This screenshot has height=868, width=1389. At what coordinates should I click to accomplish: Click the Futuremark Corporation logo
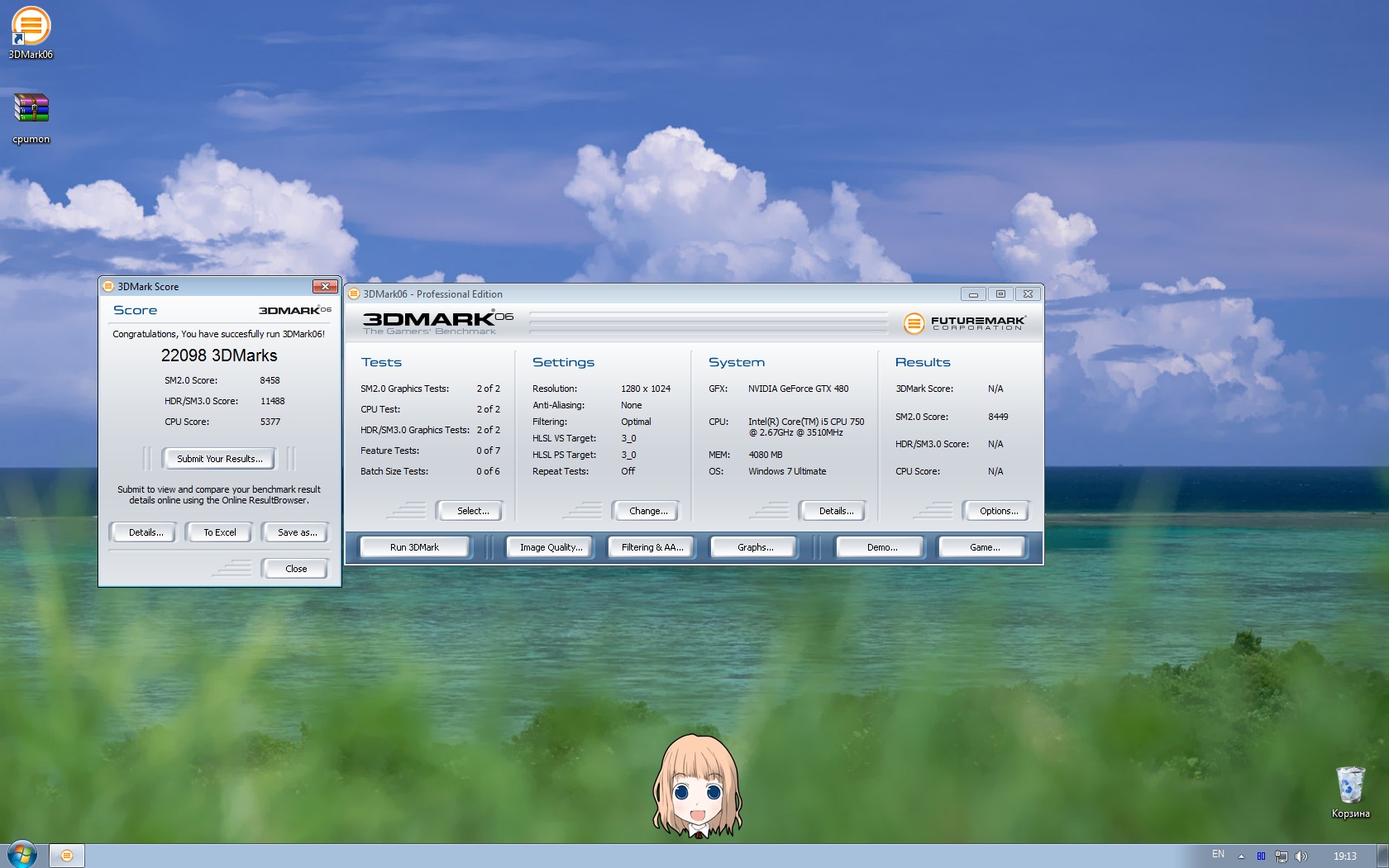964,322
